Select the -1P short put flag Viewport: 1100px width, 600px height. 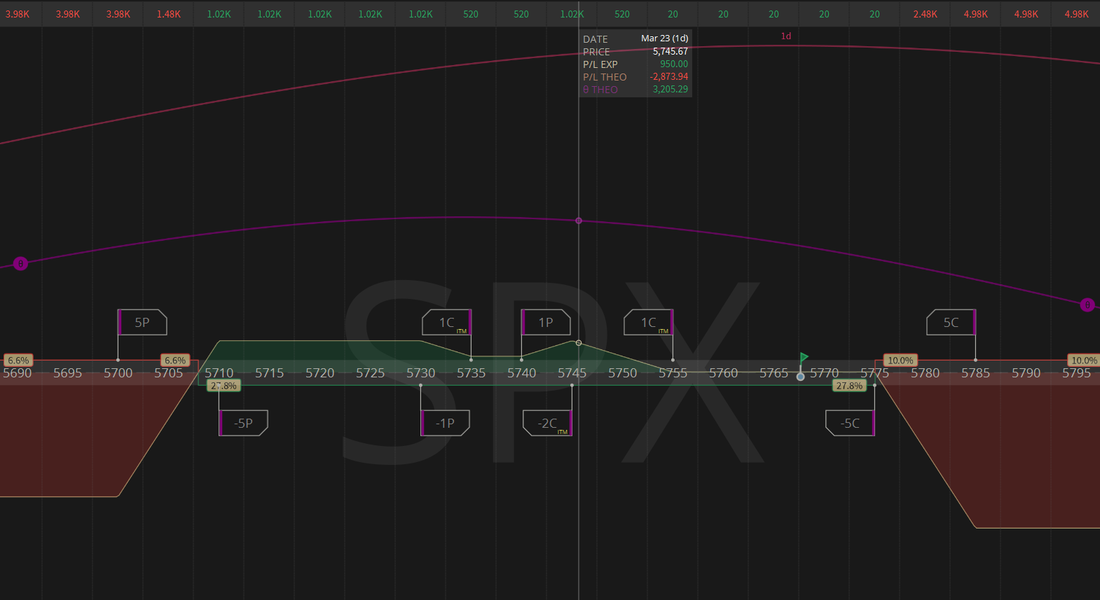coord(445,423)
